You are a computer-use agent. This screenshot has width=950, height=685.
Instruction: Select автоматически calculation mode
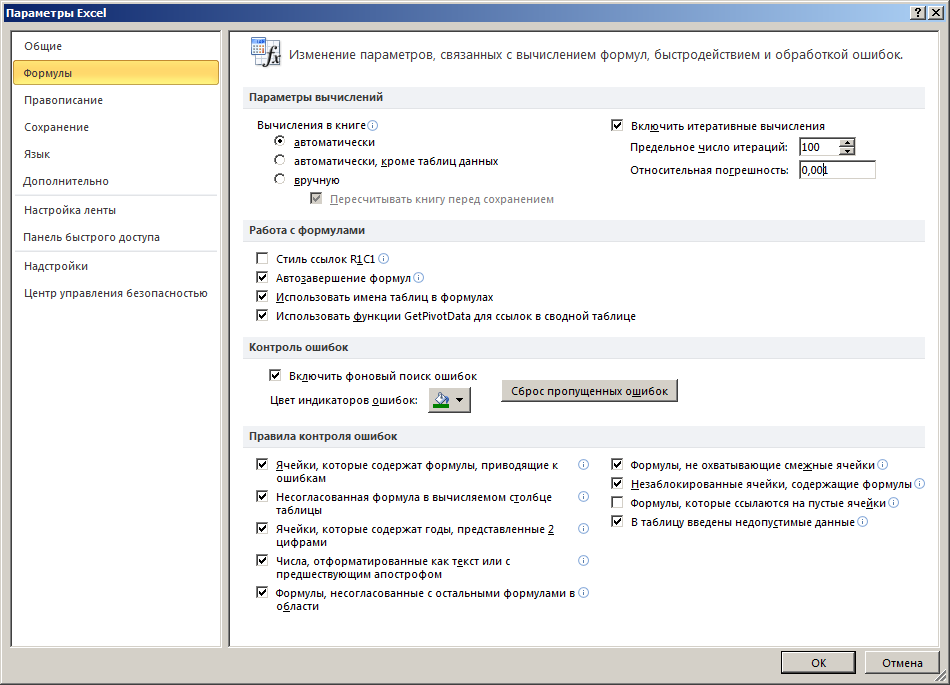279,141
